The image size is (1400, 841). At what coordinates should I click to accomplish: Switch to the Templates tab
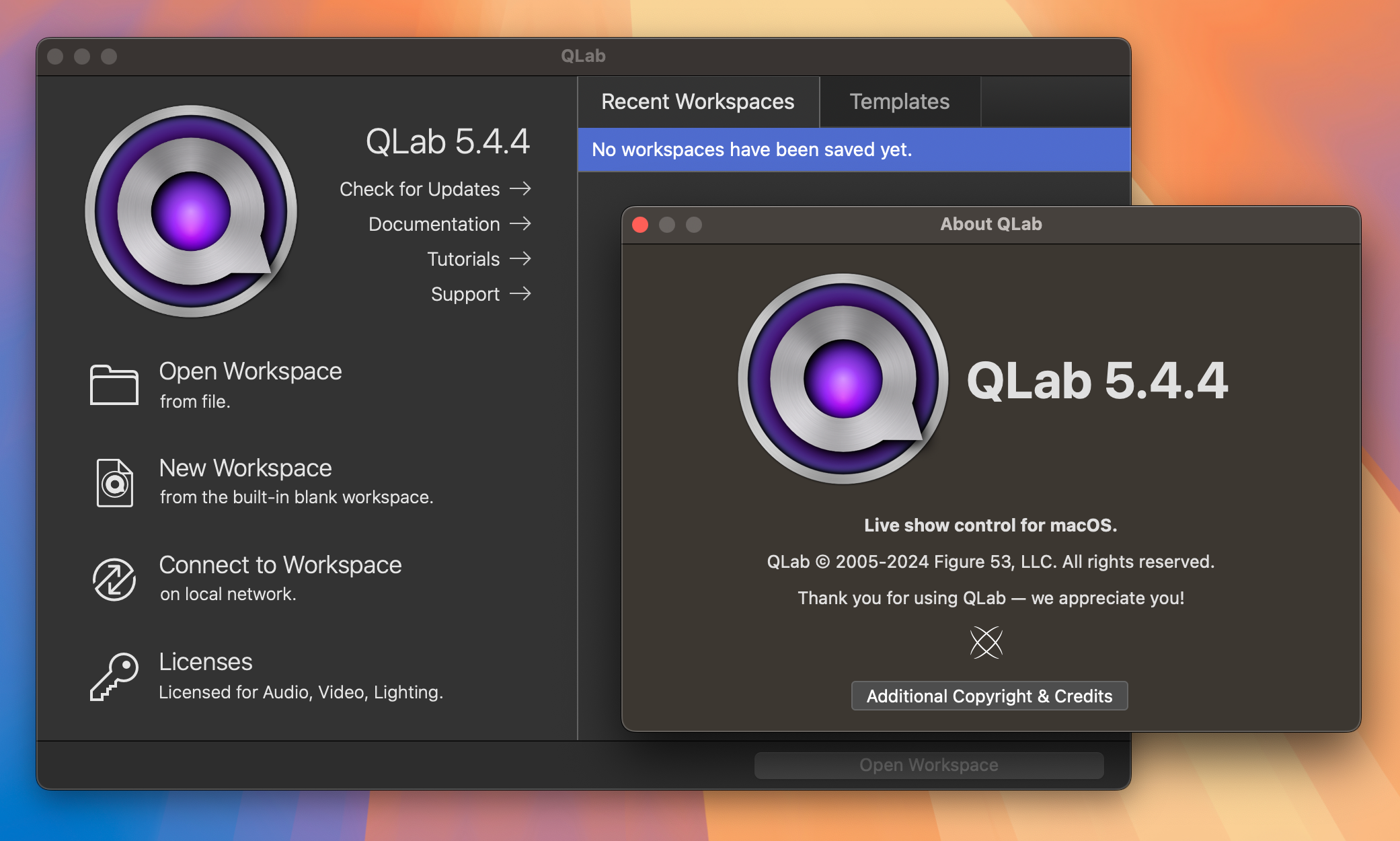[x=899, y=100]
